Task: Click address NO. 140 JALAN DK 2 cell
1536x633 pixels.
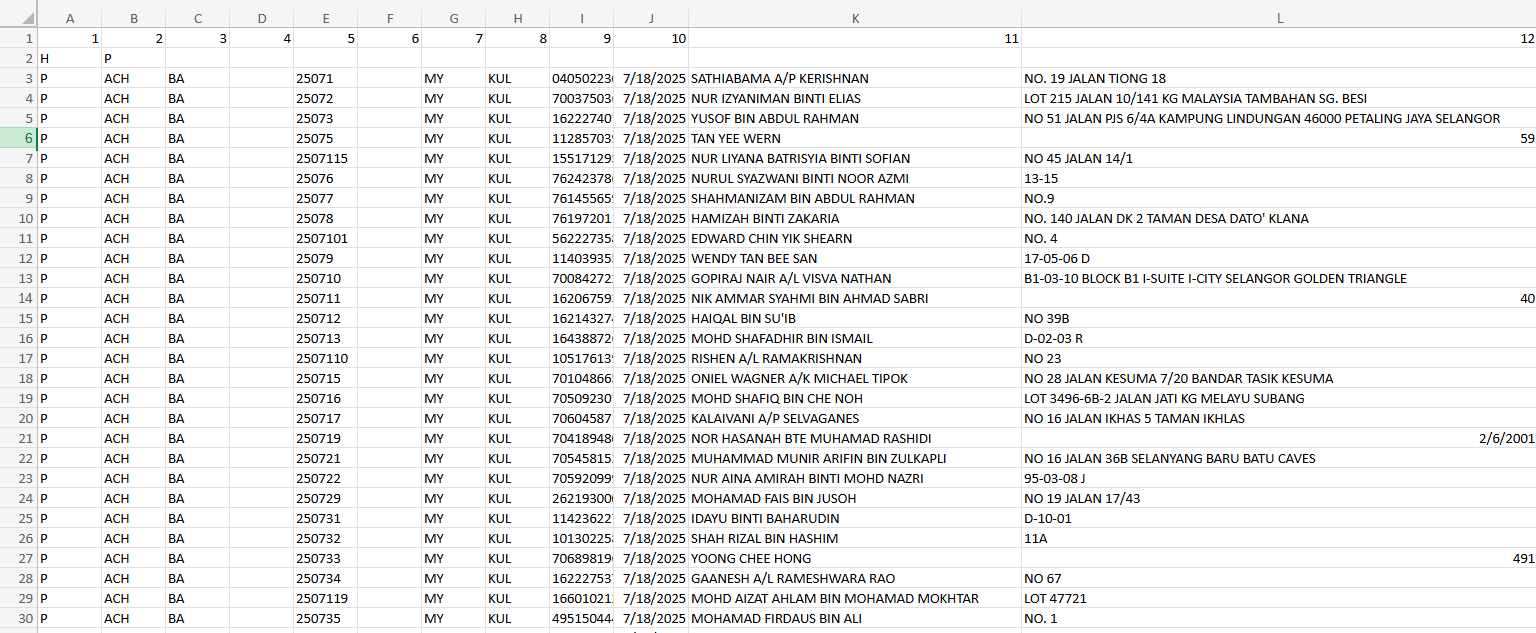Action: point(1279,218)
